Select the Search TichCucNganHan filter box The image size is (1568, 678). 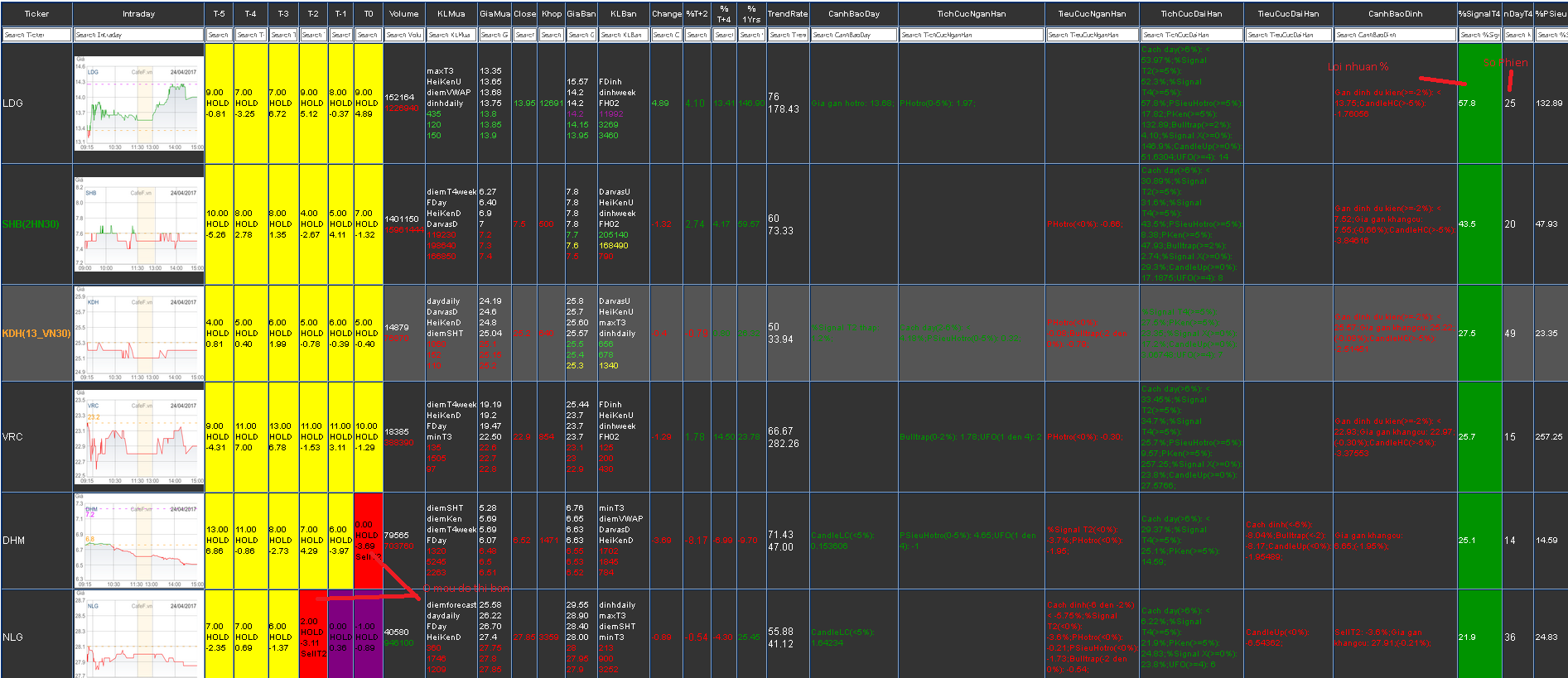(x=972, y=35)
